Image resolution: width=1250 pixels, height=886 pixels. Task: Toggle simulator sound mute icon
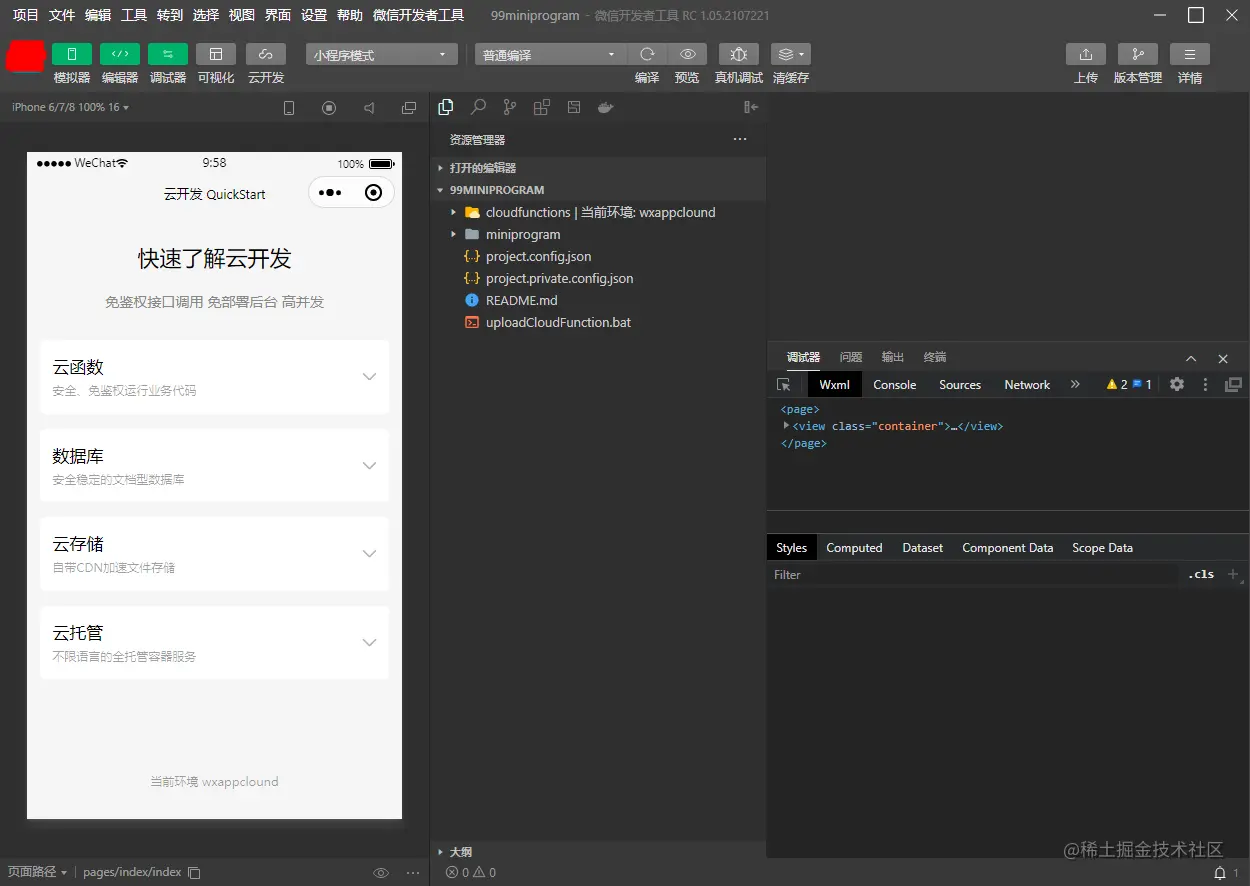point(369,108)
